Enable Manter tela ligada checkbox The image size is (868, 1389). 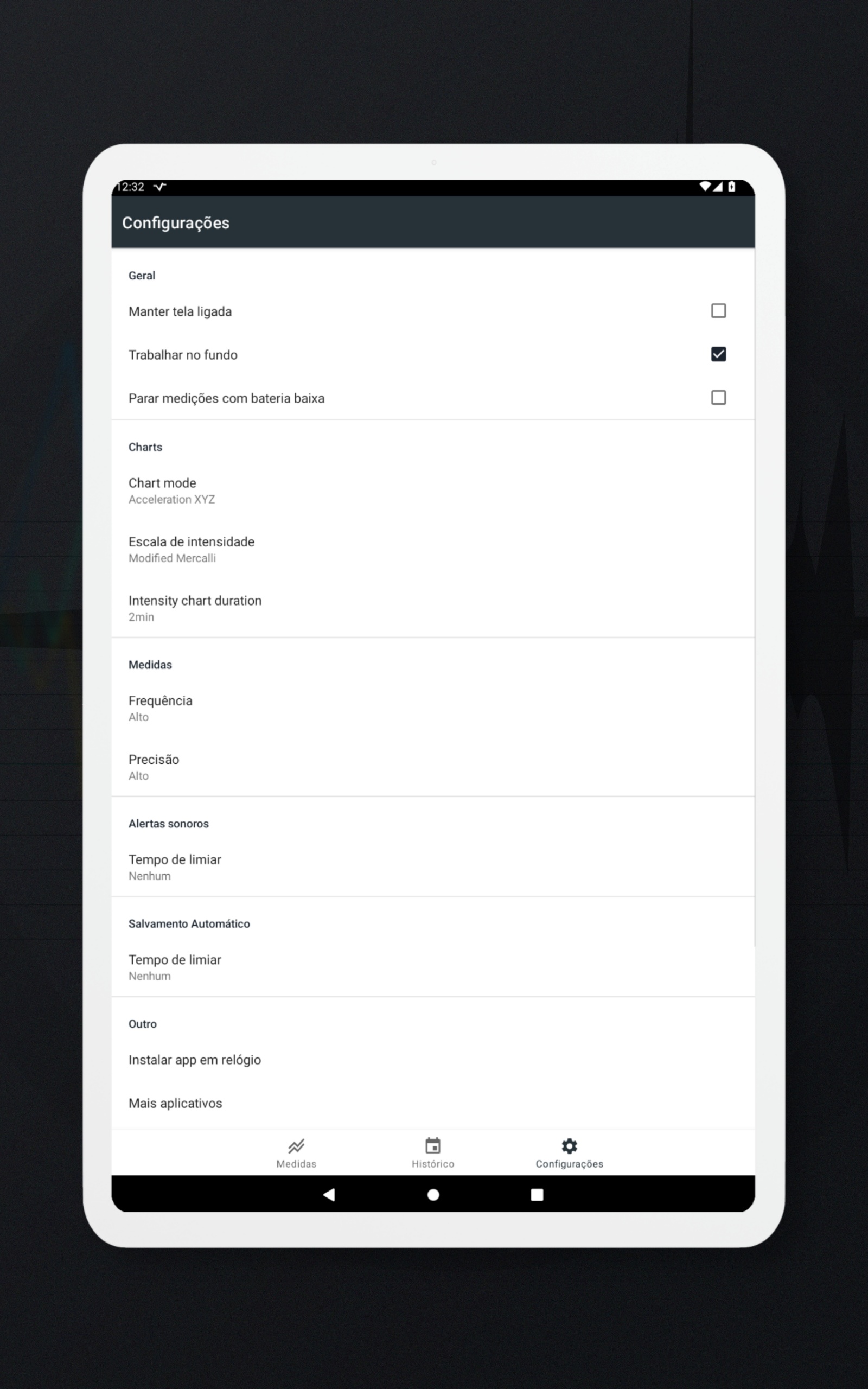pos(718,310)
